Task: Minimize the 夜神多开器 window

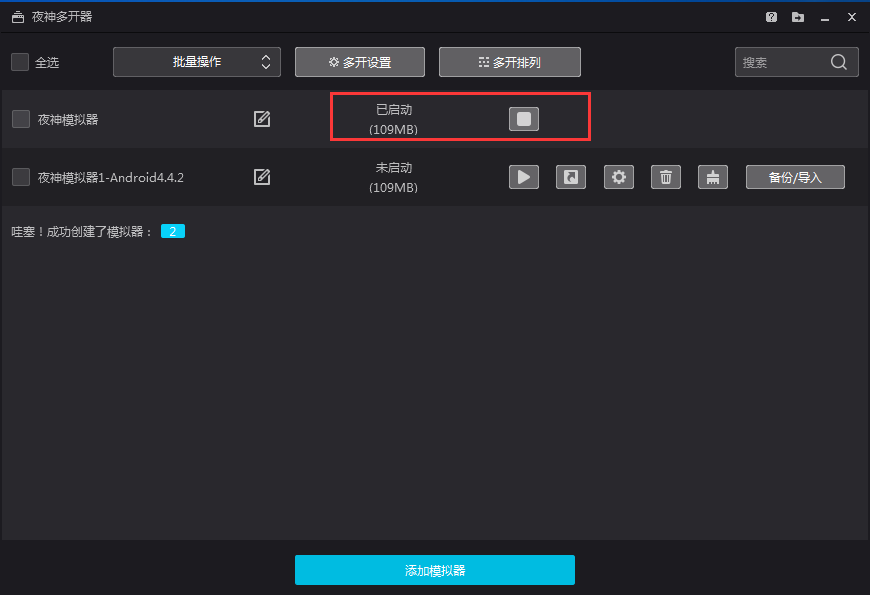Action: coord(825,18)
